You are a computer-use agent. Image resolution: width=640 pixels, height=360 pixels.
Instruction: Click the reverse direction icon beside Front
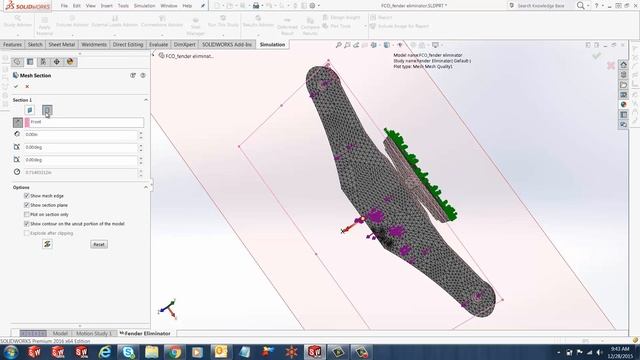[x=18, y=122]
